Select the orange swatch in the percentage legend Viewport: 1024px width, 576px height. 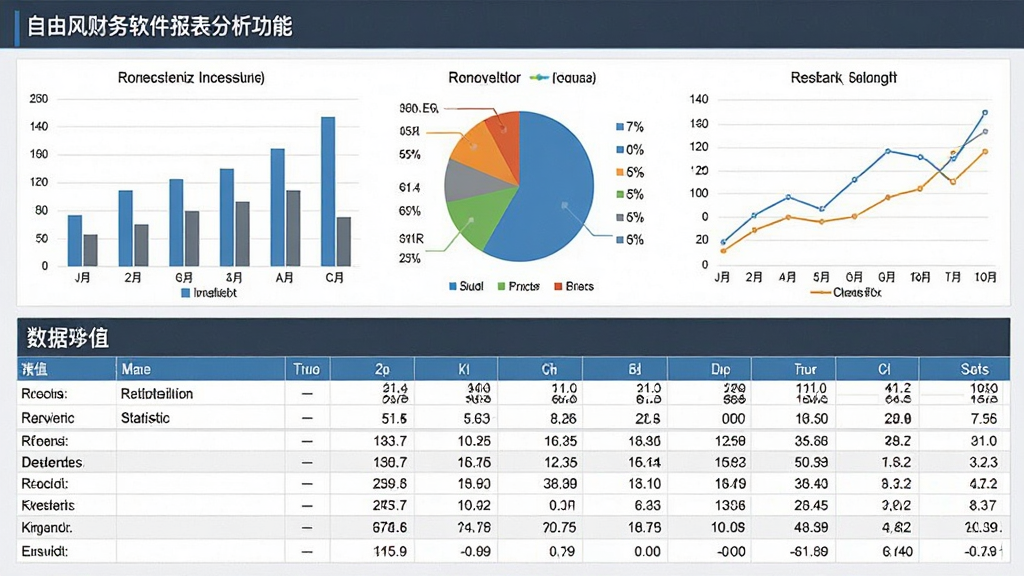point(619,172)
